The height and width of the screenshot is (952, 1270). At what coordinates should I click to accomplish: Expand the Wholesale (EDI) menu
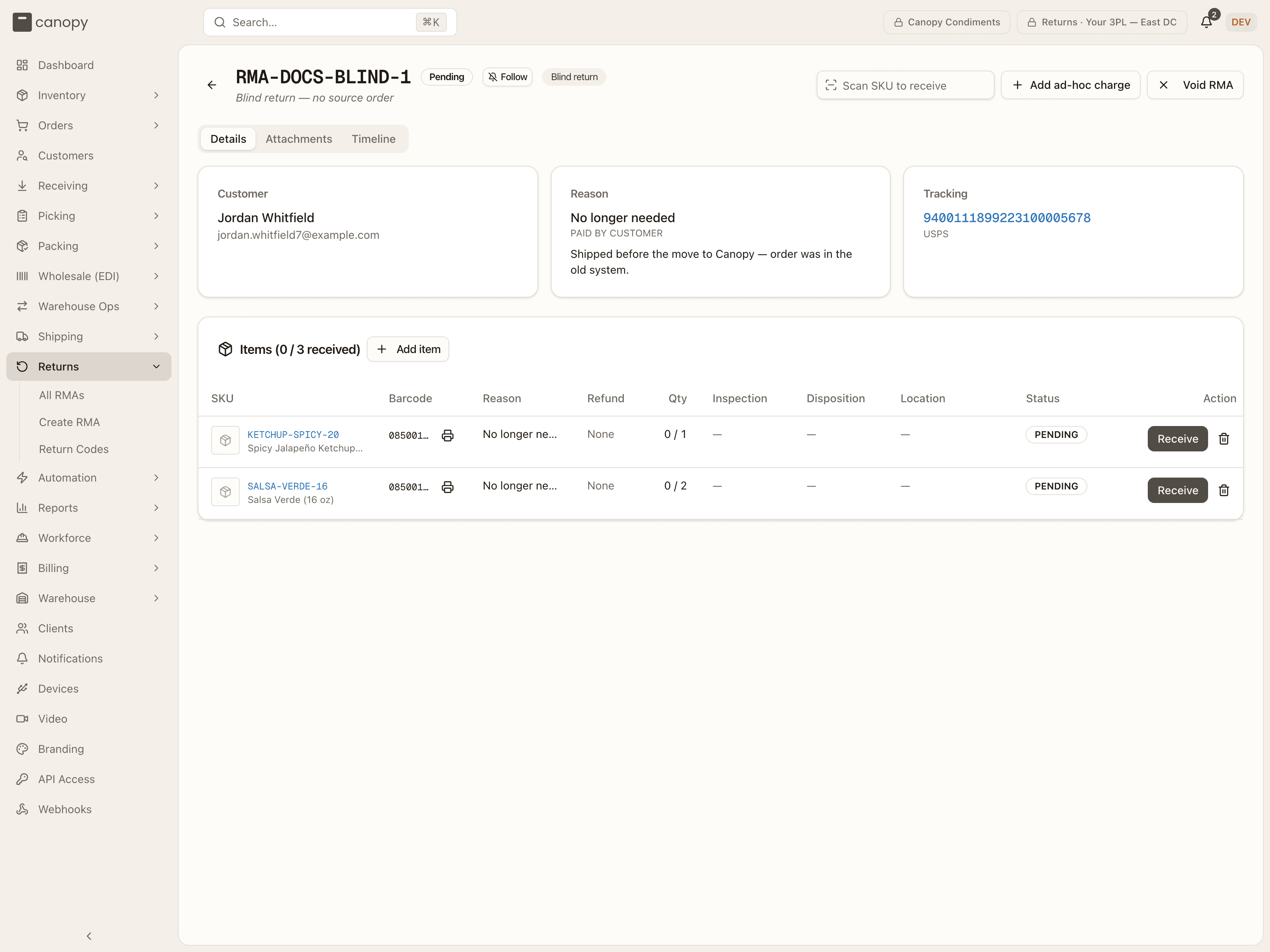coord(89,276)
